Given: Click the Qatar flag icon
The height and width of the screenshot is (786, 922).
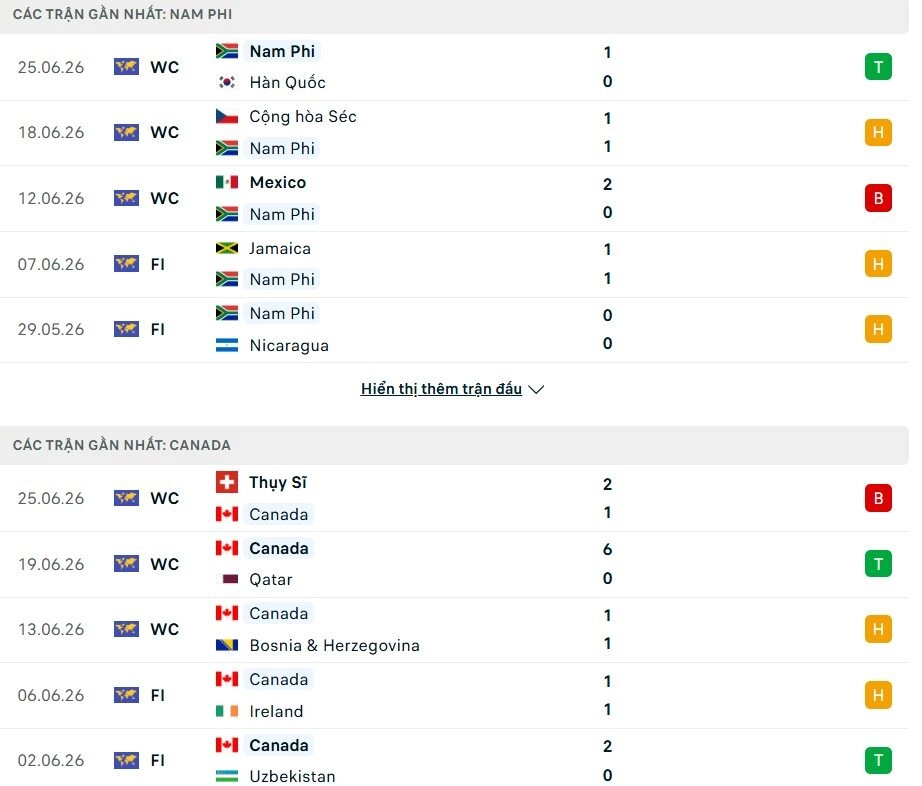Looking at the screenshot, I should point(226,579).
